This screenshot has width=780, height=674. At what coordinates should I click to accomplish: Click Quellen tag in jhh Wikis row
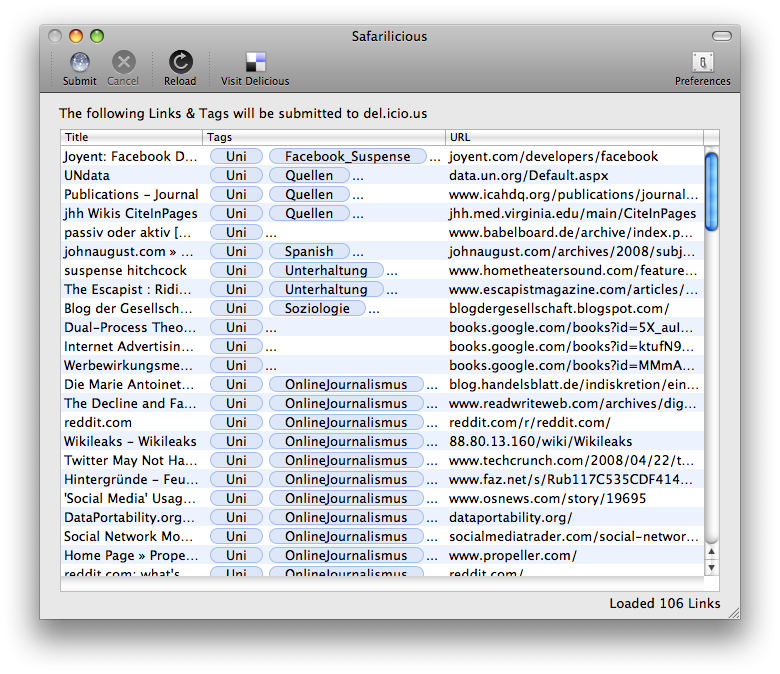click(309, 213)
